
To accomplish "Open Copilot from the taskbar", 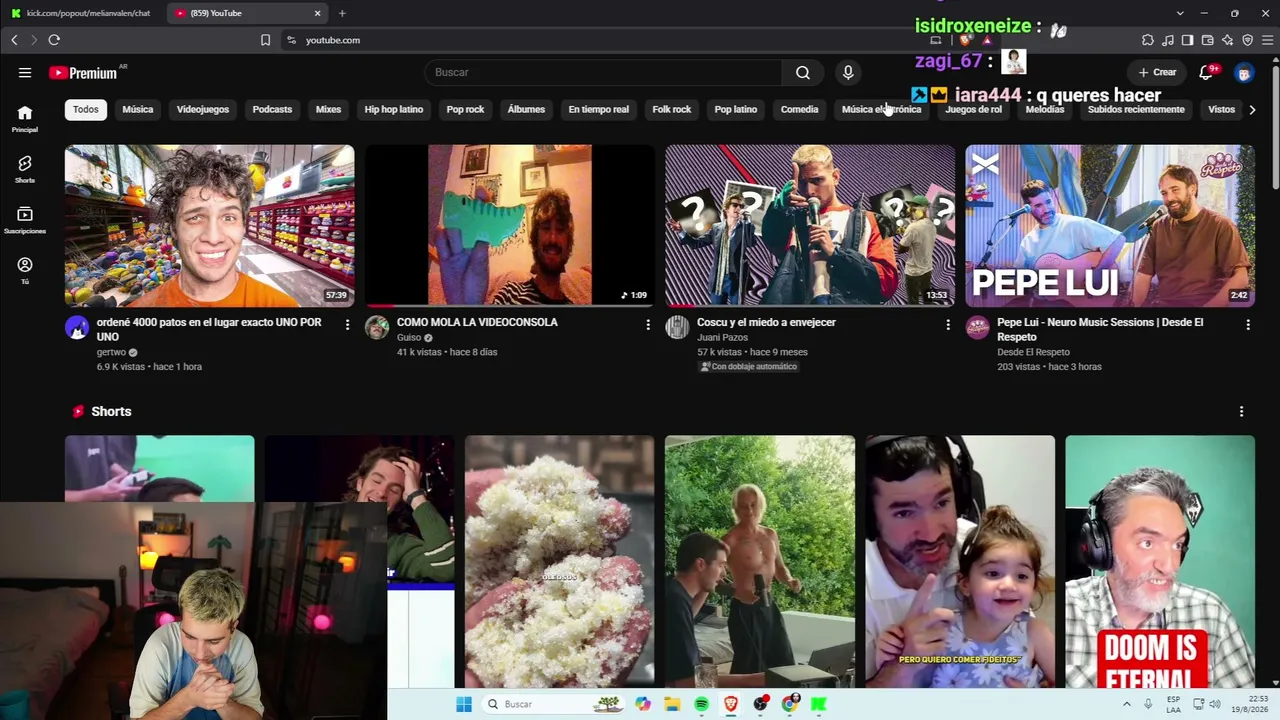I will (643, 704).
